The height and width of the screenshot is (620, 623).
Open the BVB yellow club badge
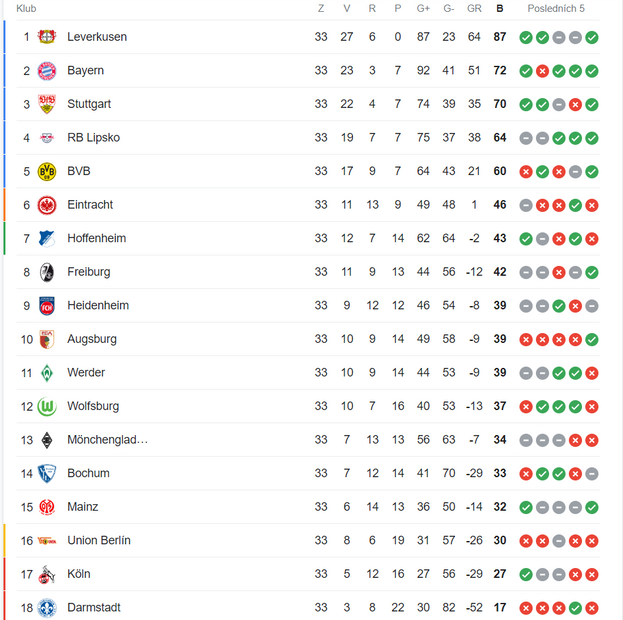46,171
